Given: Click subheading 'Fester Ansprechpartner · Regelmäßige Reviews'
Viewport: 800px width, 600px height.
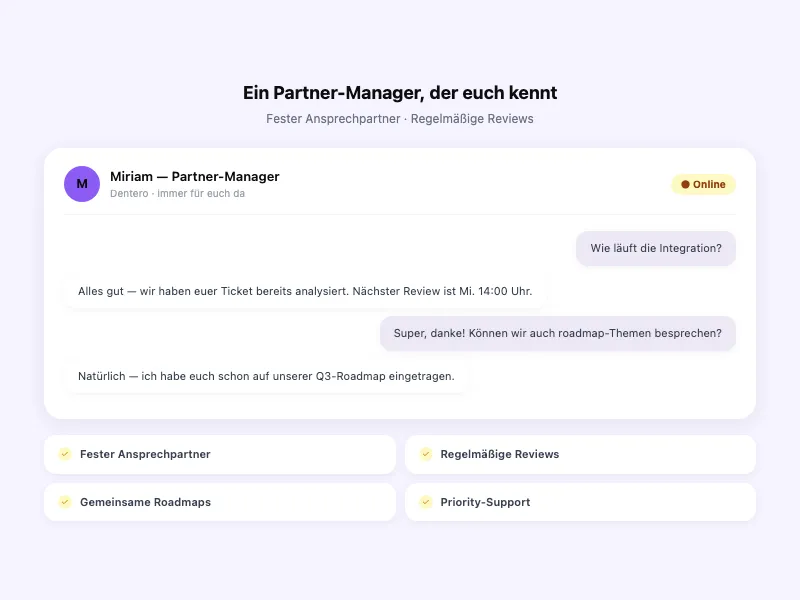Looking at the screenshot, I should coord(400,119).
